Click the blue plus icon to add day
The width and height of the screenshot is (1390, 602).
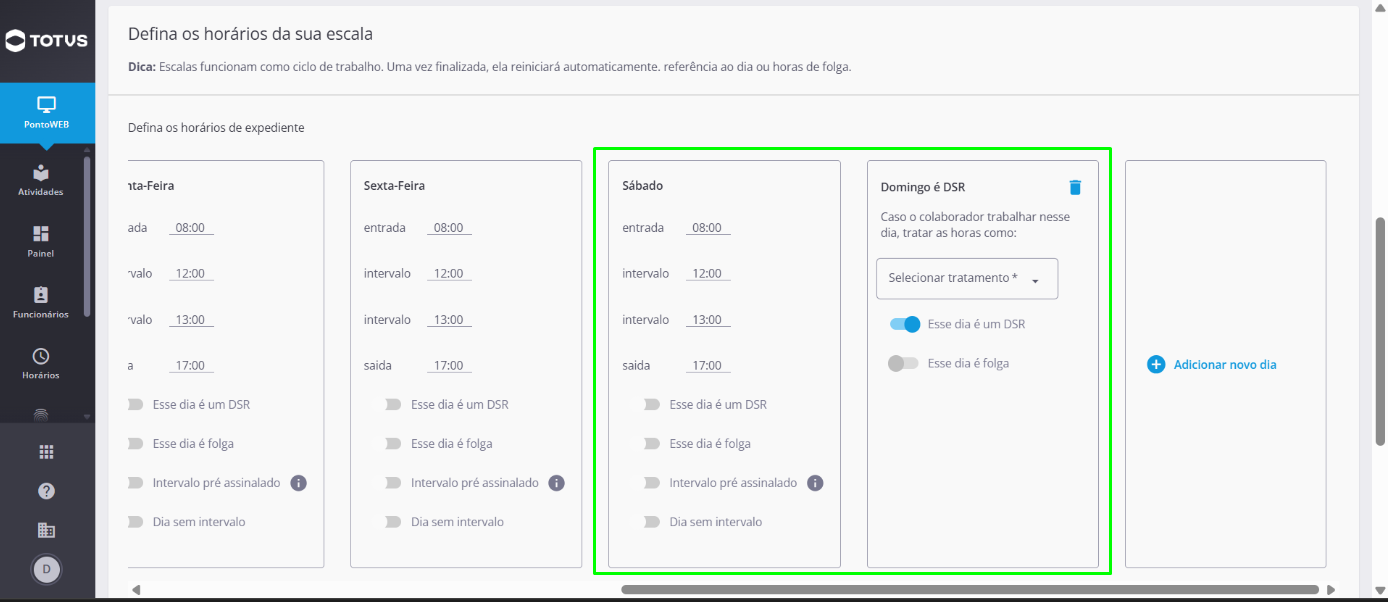(x=1156, y=365)
